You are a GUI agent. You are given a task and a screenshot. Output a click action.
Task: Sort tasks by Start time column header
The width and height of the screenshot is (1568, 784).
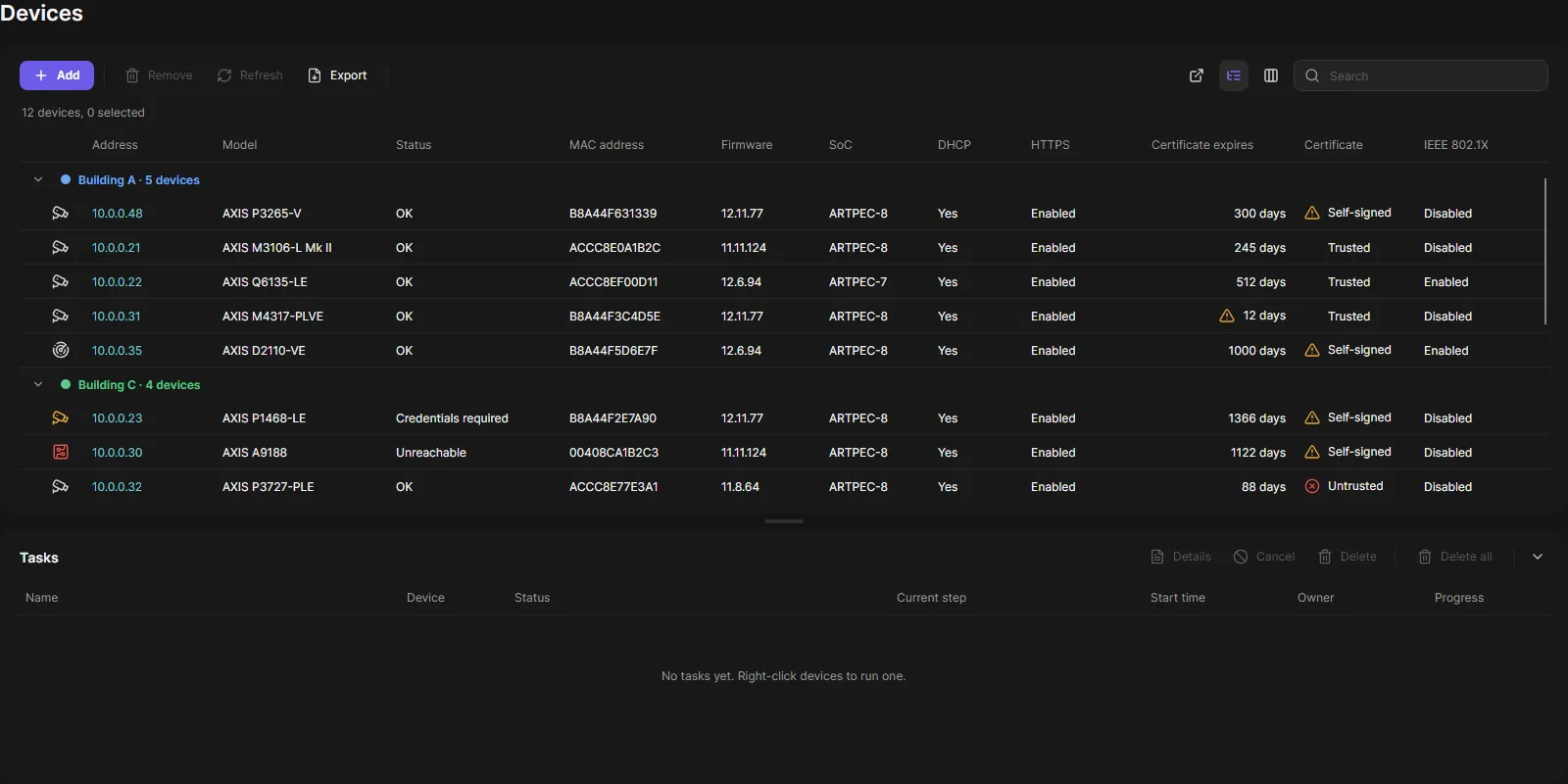point(1178,598)
